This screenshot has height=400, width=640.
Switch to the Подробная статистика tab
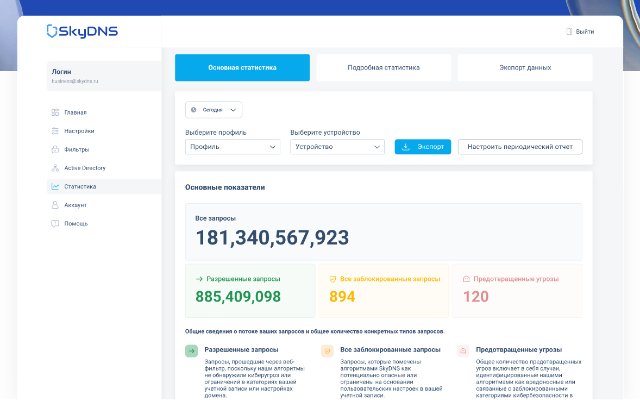pyautogui.click(x=384, y=67)
